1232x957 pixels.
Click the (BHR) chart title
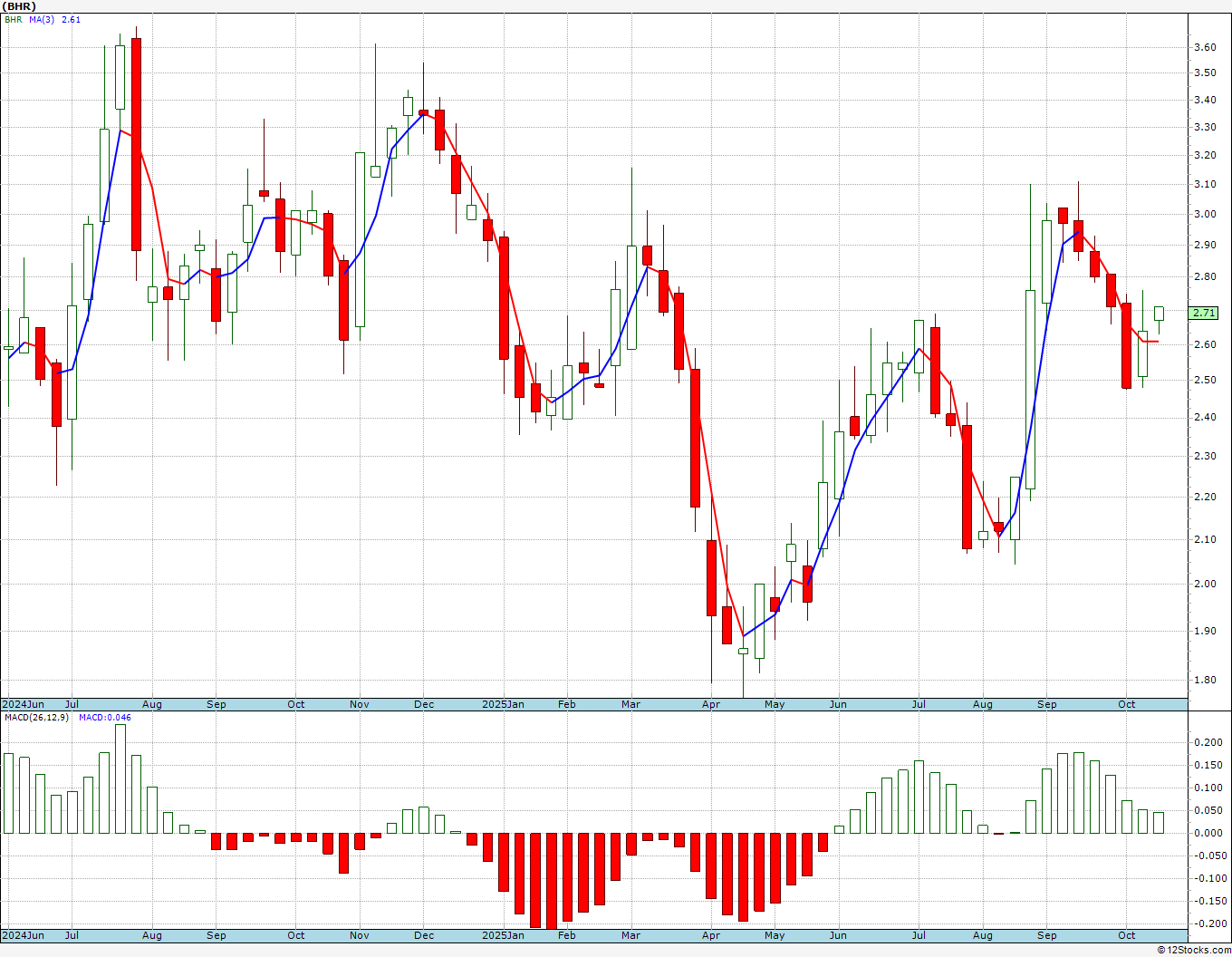(x=19, y=6)
